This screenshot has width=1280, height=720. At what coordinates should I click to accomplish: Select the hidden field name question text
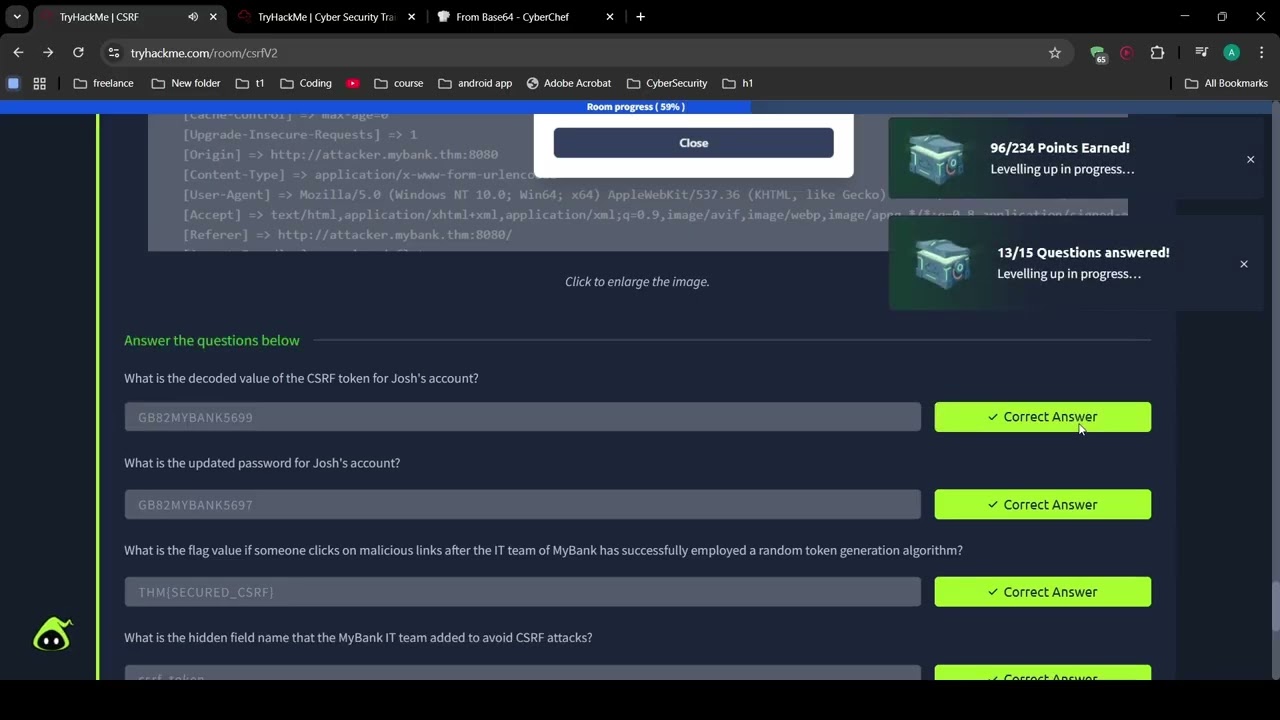(358, 637)
